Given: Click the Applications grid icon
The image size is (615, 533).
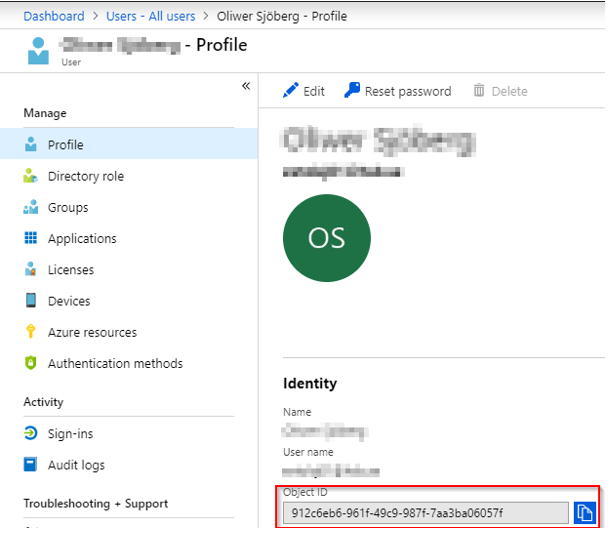Looking at the screenshot, I should (30, 238).
